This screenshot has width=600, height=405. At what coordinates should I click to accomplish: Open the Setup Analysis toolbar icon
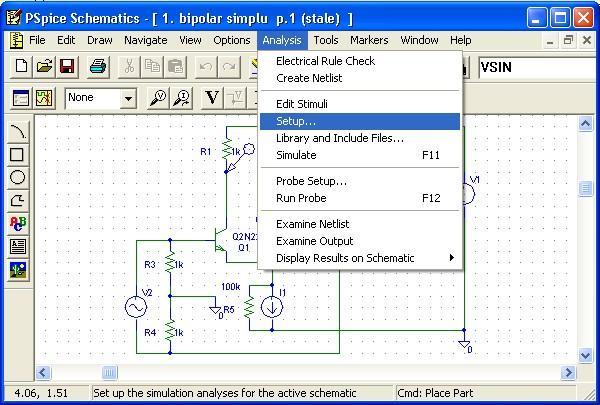(21, 98)
